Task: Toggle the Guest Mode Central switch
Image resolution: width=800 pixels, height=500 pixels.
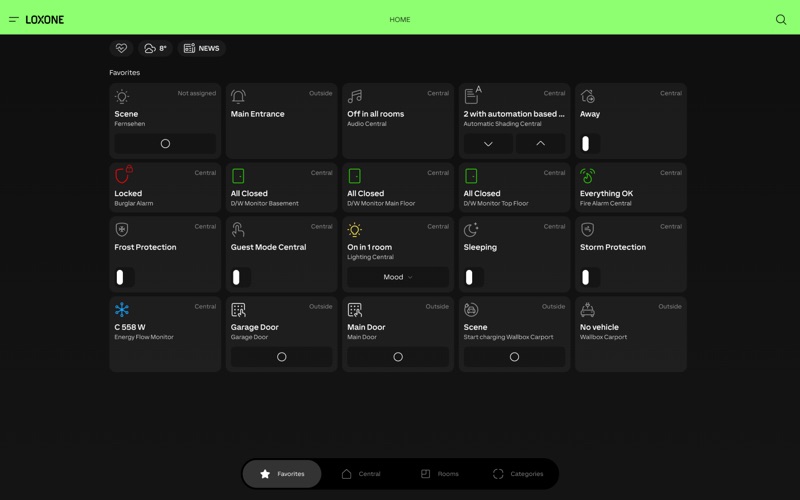Action: [241, 277]
